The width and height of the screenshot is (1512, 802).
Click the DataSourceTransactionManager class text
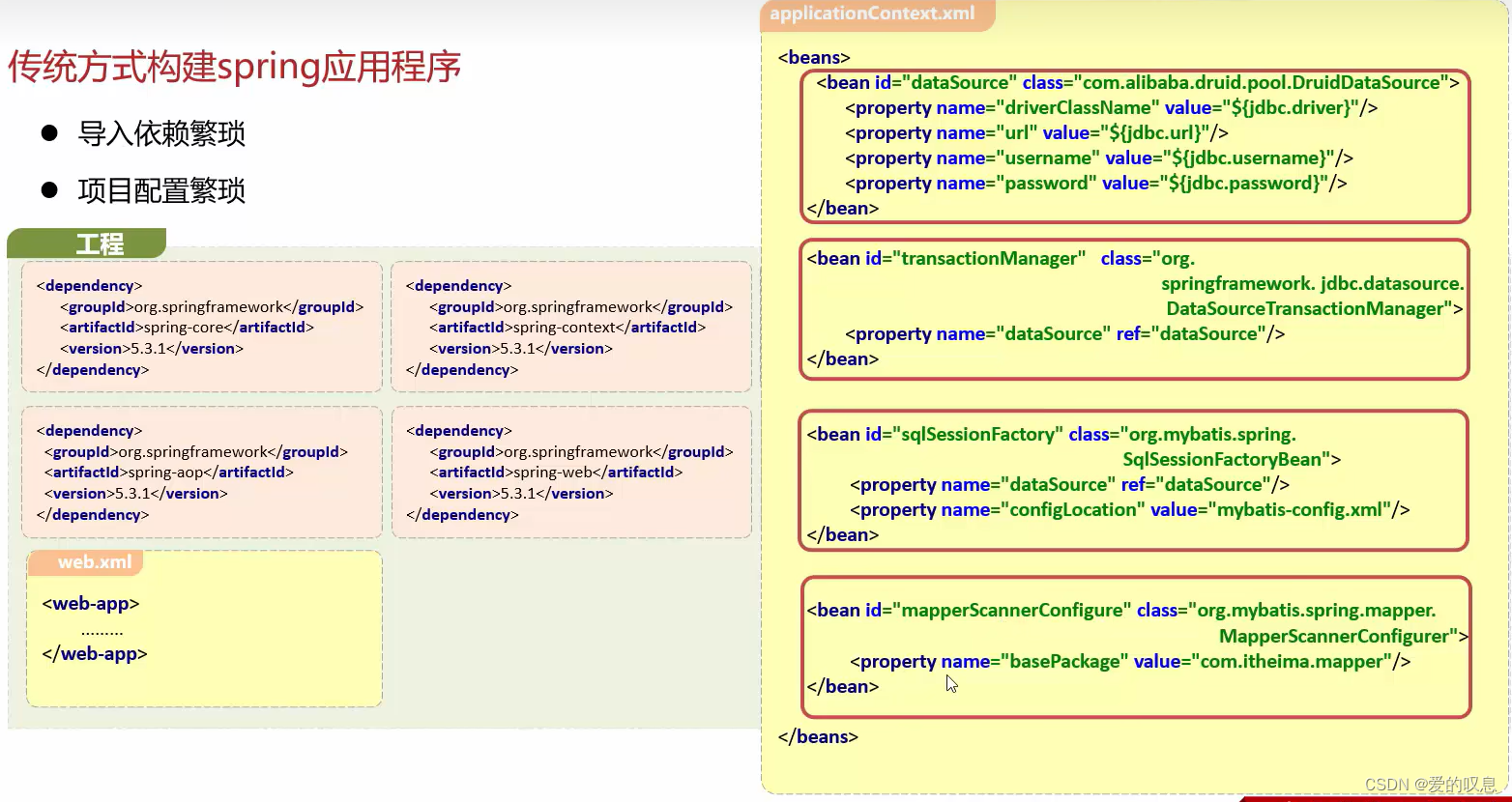(1315, 308)
